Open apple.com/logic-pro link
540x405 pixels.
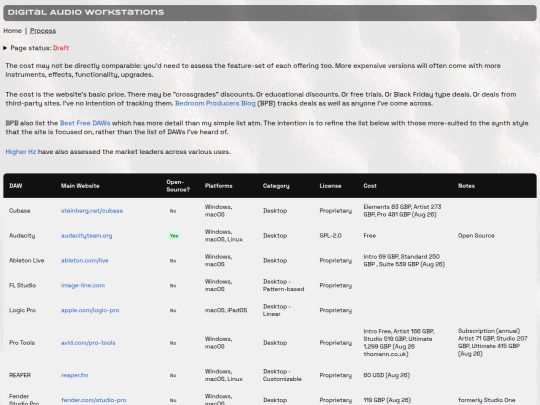pos(90,310)
